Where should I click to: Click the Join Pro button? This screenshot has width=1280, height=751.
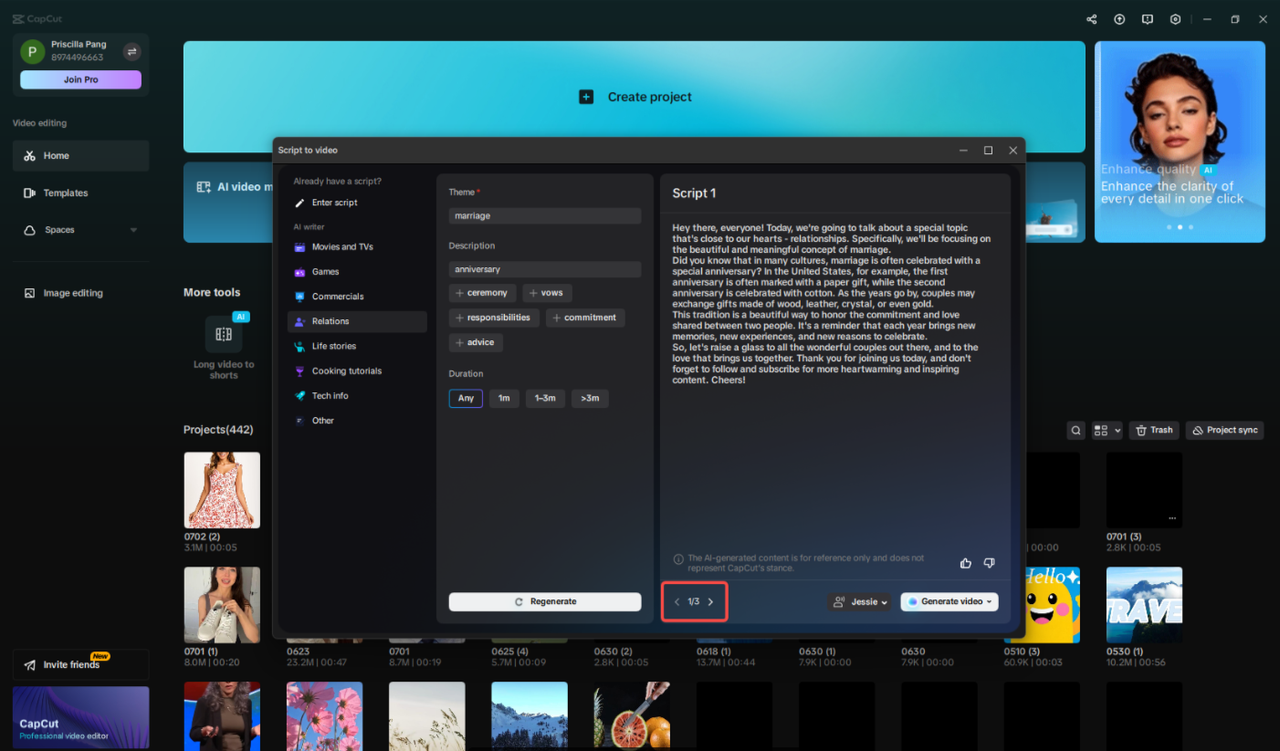click(81, 80)
